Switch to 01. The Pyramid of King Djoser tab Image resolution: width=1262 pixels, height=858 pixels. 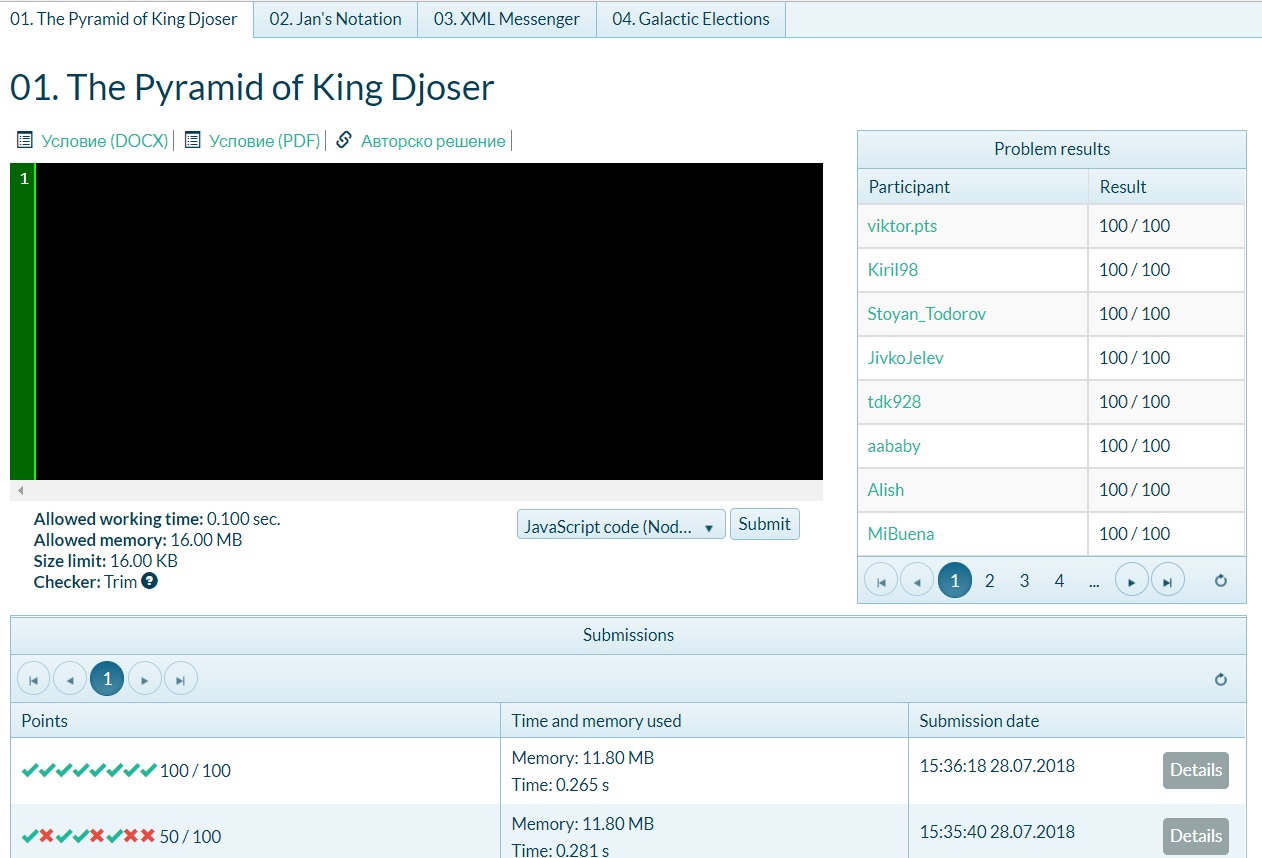(124, 19)
